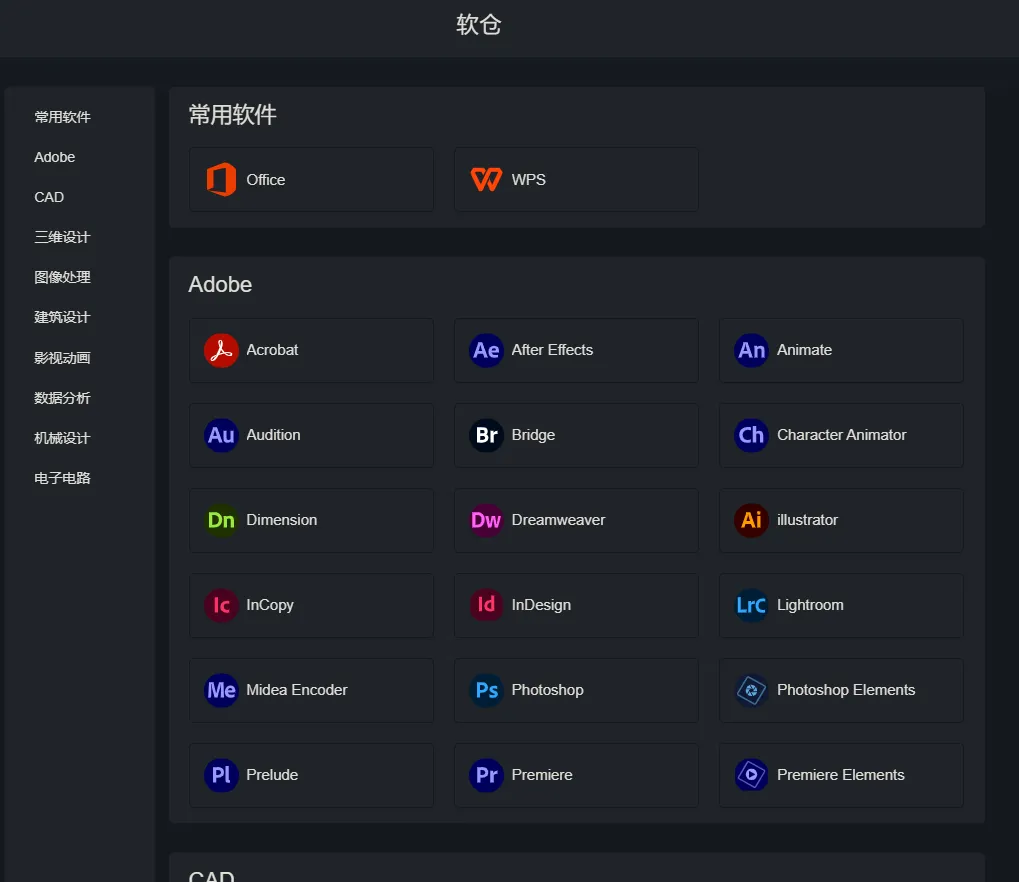Open the Prelude text label
The image size is (1019, 882).
pyautogui.click(x=272, y=776)
